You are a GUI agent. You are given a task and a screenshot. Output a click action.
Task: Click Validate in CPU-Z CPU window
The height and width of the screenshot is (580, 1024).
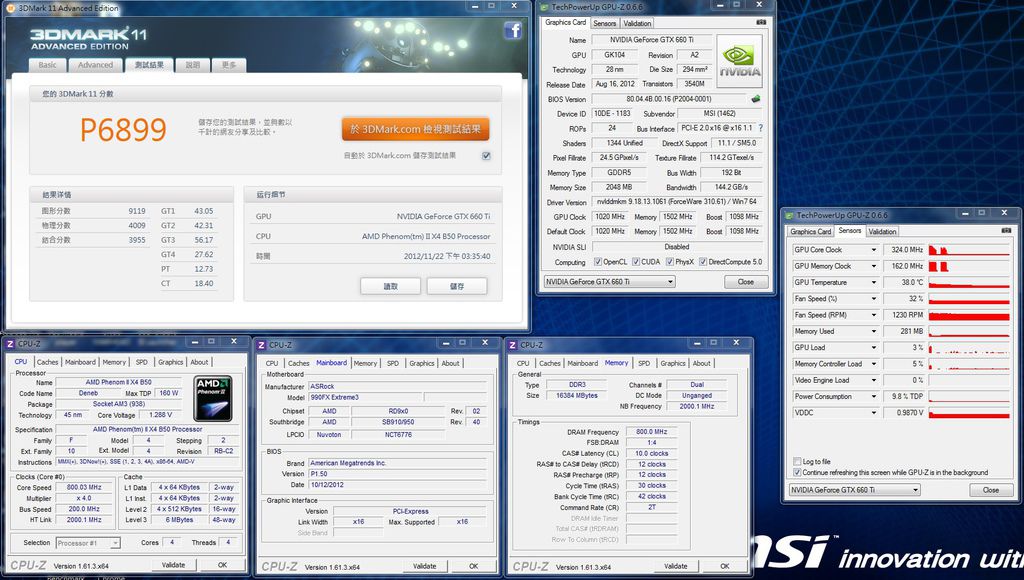pos(173,565)
